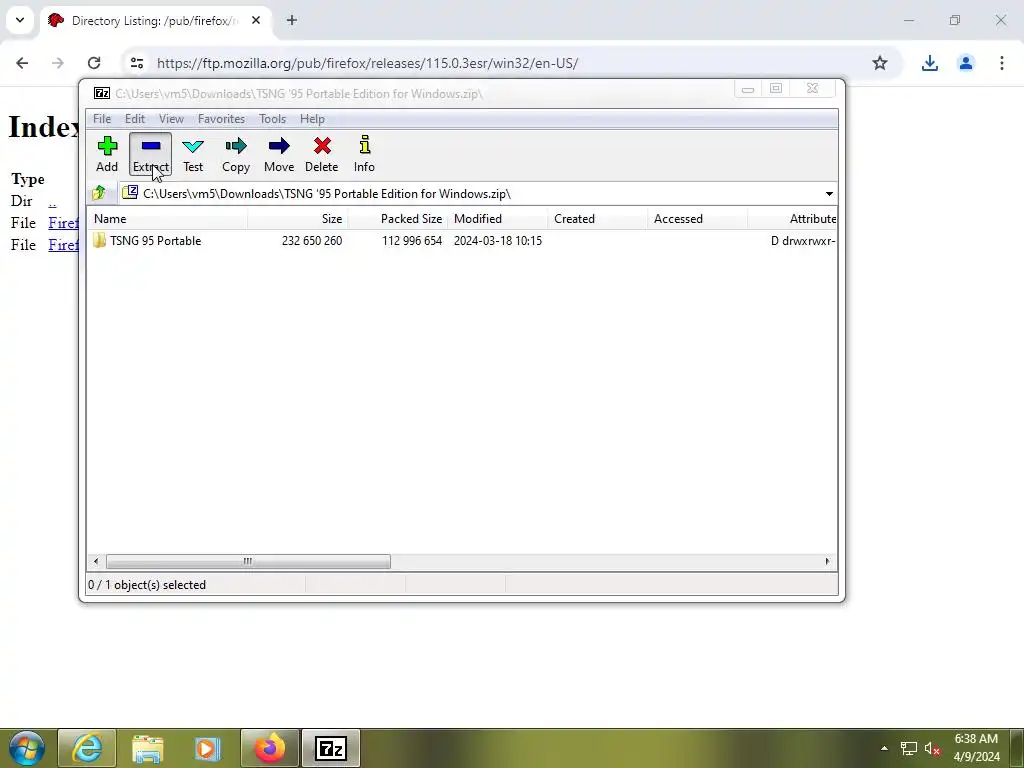Screen dimensions: 1024x768
Task: Click the browser Back arrow
Action: [x=22, y=63]
